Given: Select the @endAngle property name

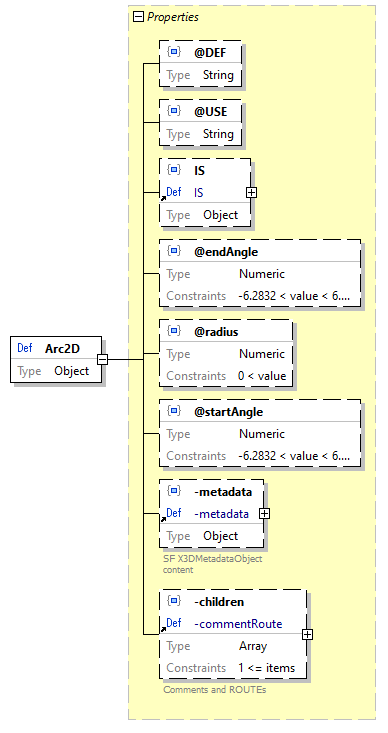Looking at the screenshot, I should click(226, 252).
